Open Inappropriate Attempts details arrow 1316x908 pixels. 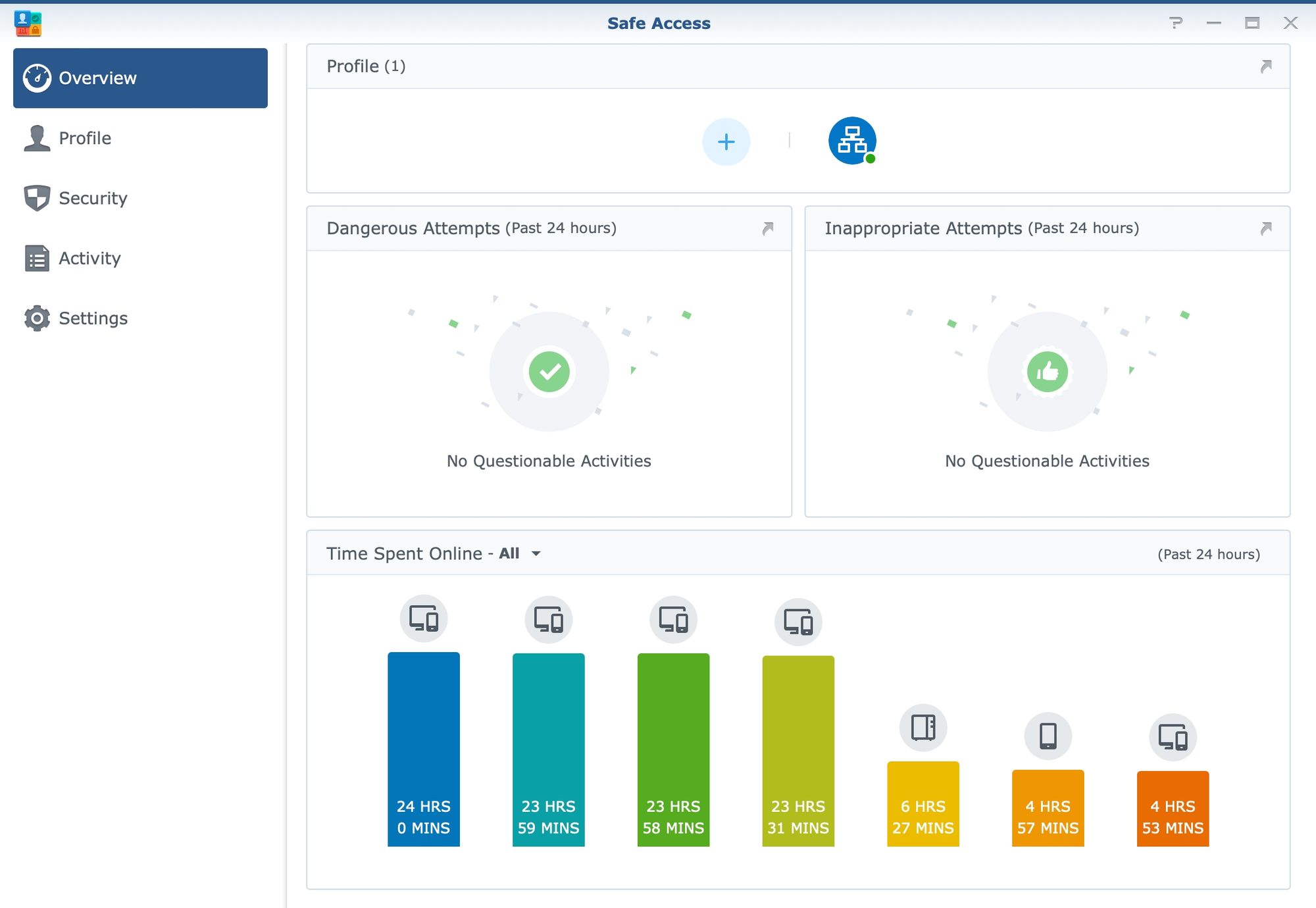(x=1266, y=228)
